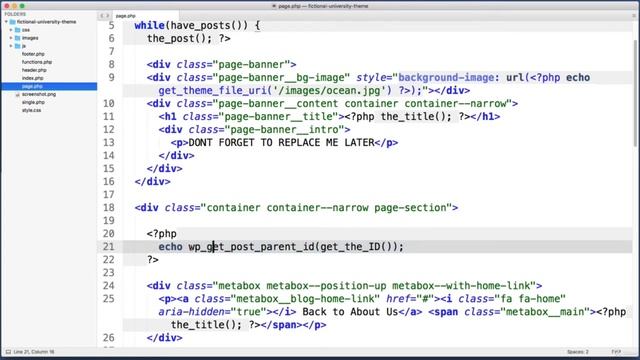Open the tab list dropdown at far right

pyautogui.click(x=634, y=16)
